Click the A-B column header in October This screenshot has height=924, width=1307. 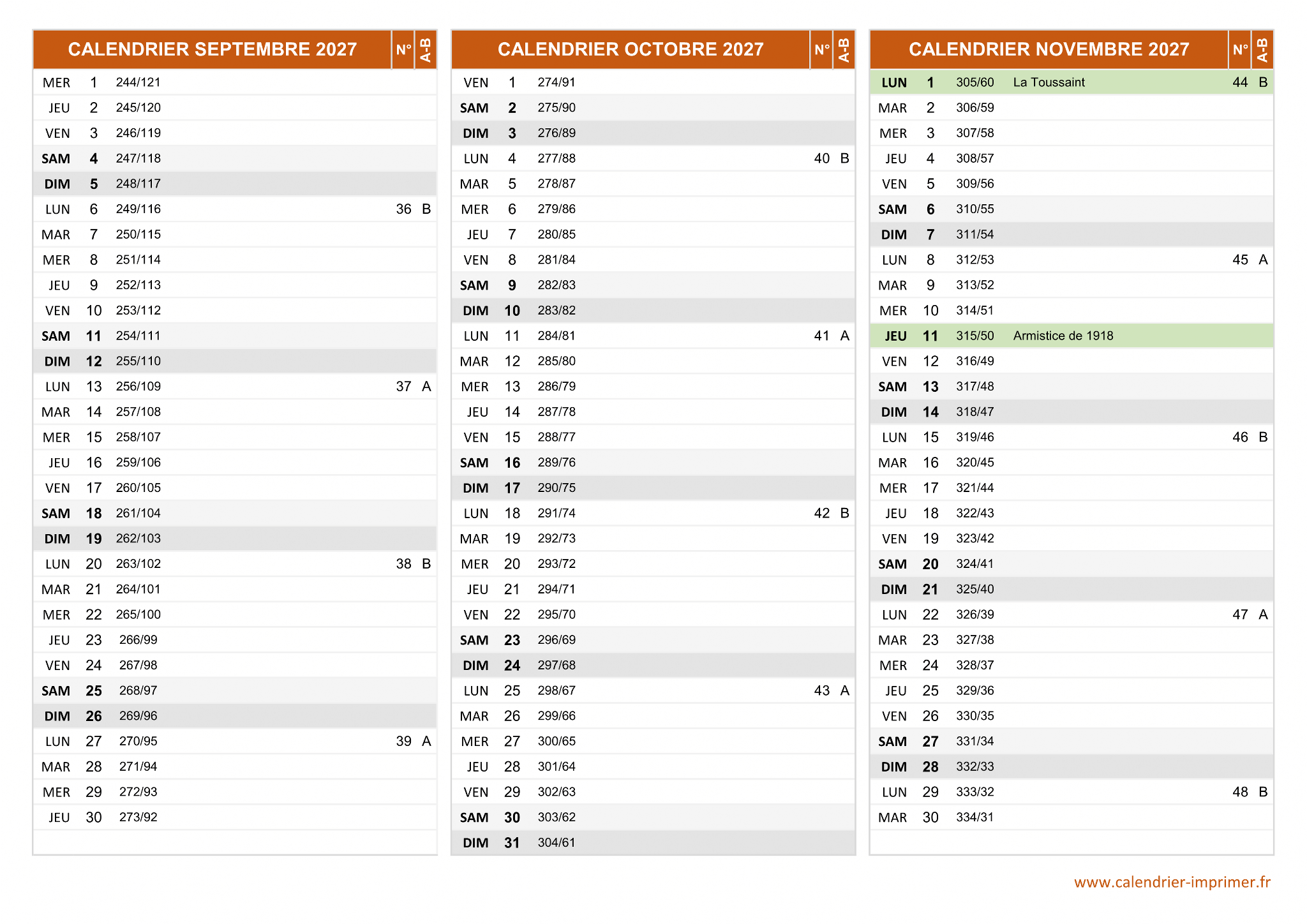pyautogui.click(x=844, y=49)
